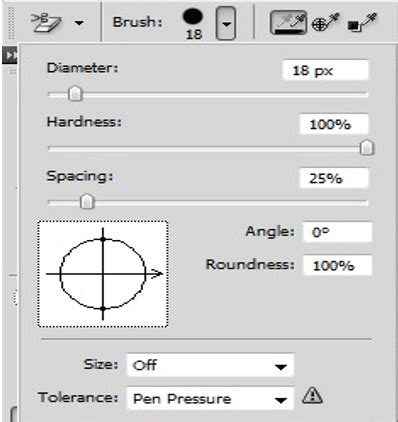Click the brush angle arrow in preview
Image resolution: width=398 pixels, height=422 pixels.
[156, 274]
